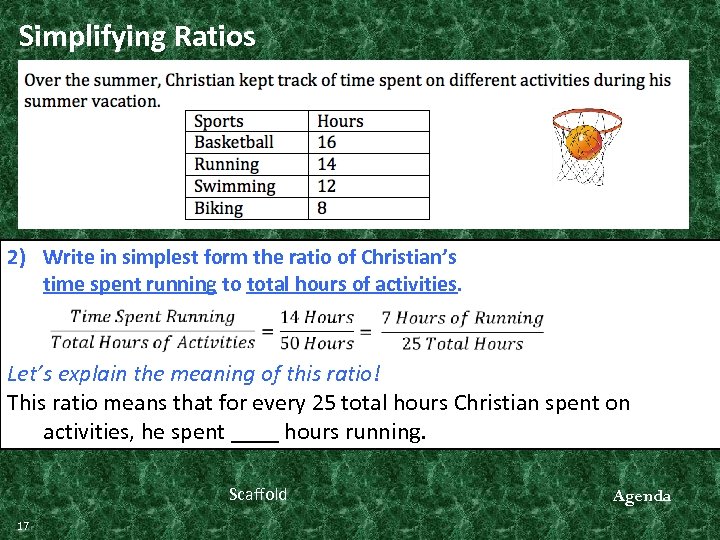720x540 pixels.
Task: Click question number '2)'
Action: [17, 257]
